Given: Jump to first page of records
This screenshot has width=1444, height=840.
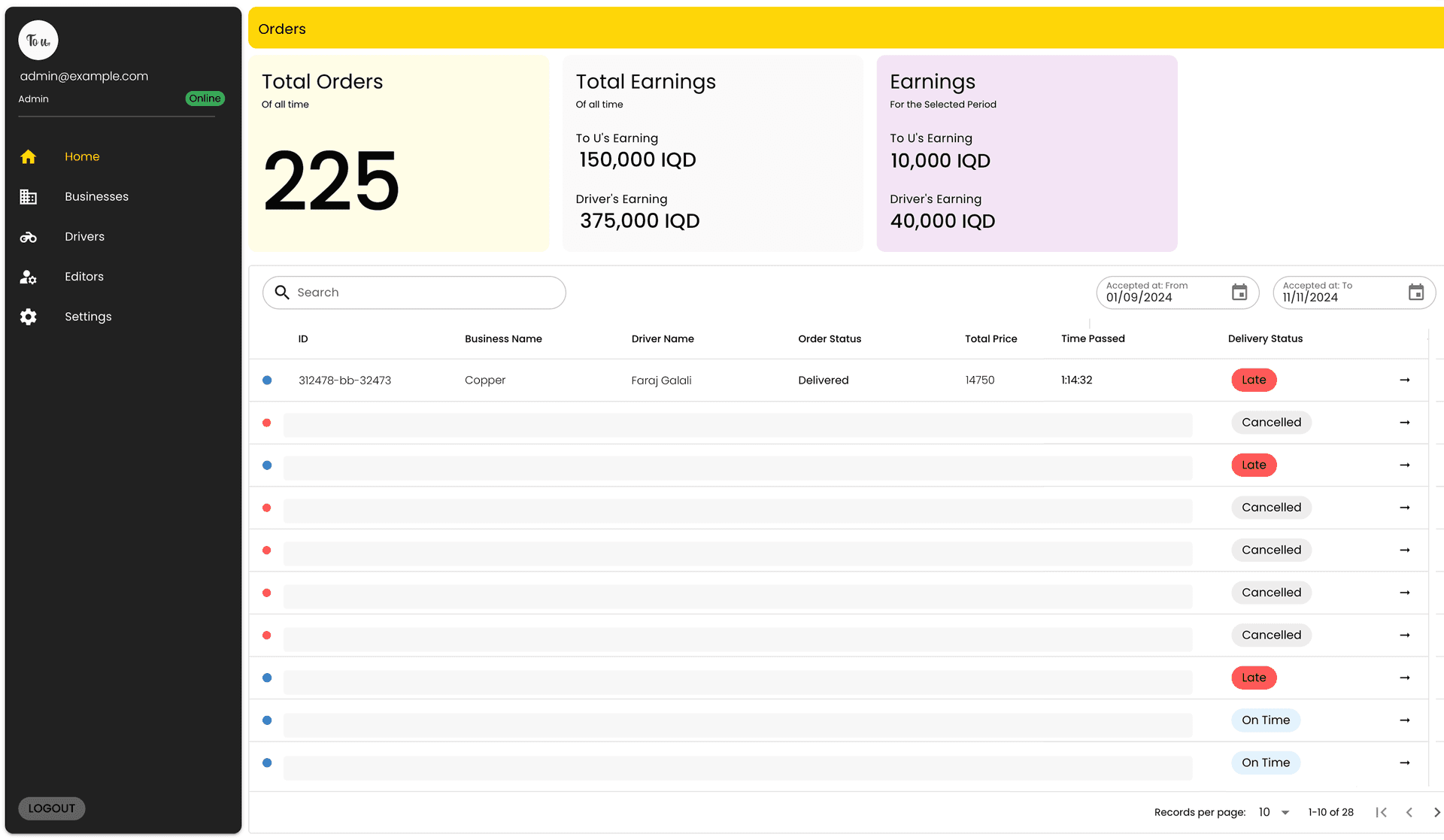Looking at the screenshot, I should 1381,812.
